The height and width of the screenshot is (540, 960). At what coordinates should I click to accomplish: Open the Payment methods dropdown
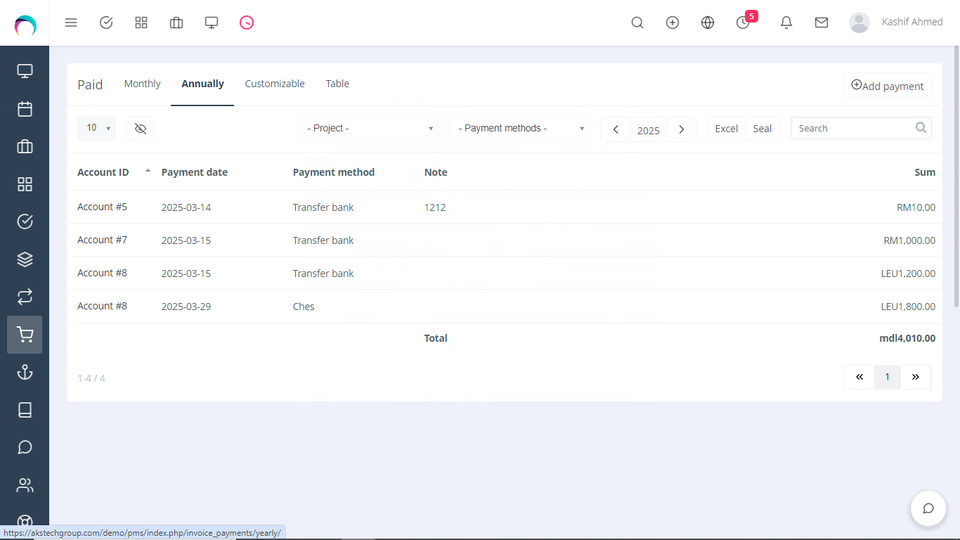tap(520, 128)
